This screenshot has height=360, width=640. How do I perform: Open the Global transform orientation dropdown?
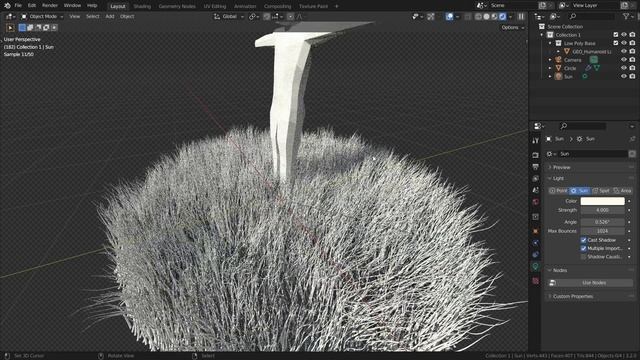(x=229, y=17)
